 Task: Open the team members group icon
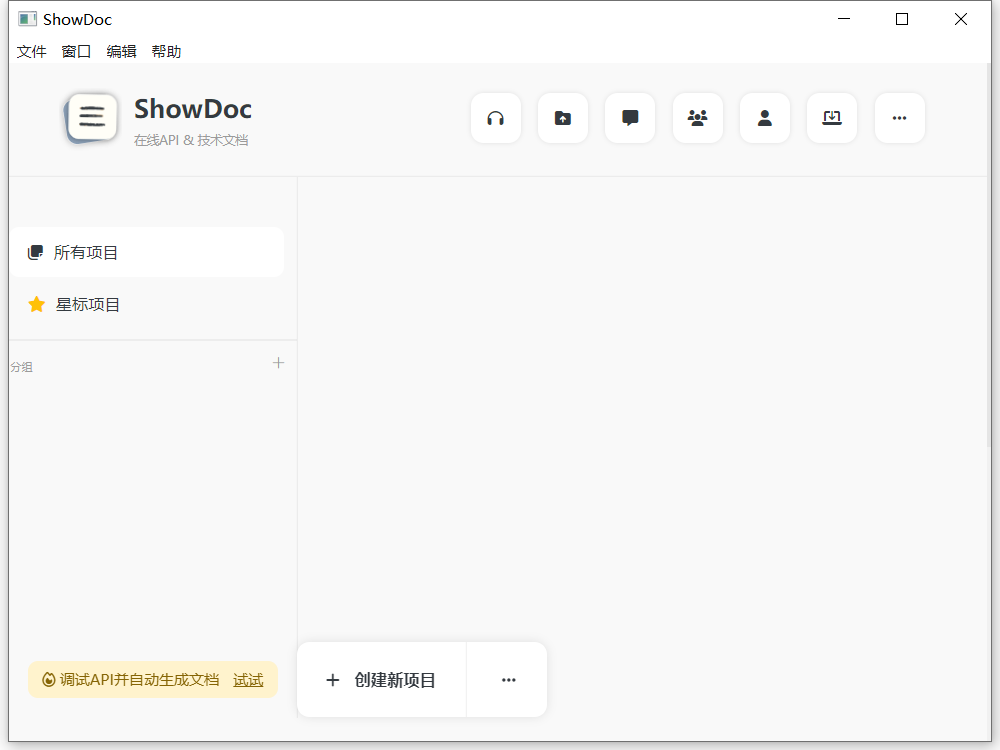click(x=698, y=118)
